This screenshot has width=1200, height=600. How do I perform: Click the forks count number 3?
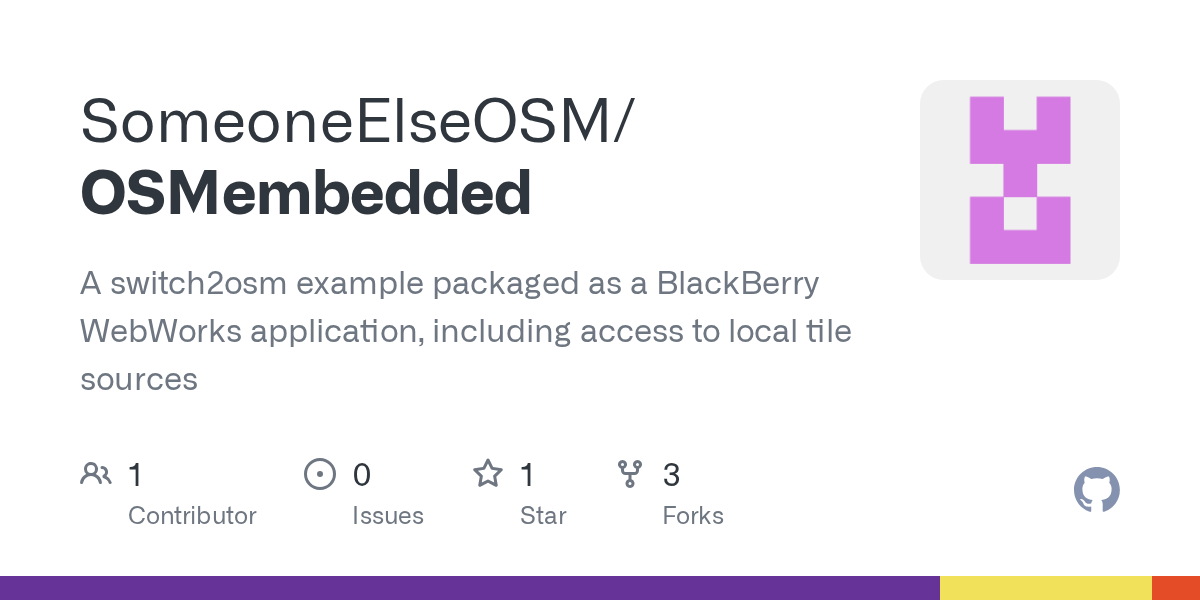pyautogui.click(x=672, y=475)
